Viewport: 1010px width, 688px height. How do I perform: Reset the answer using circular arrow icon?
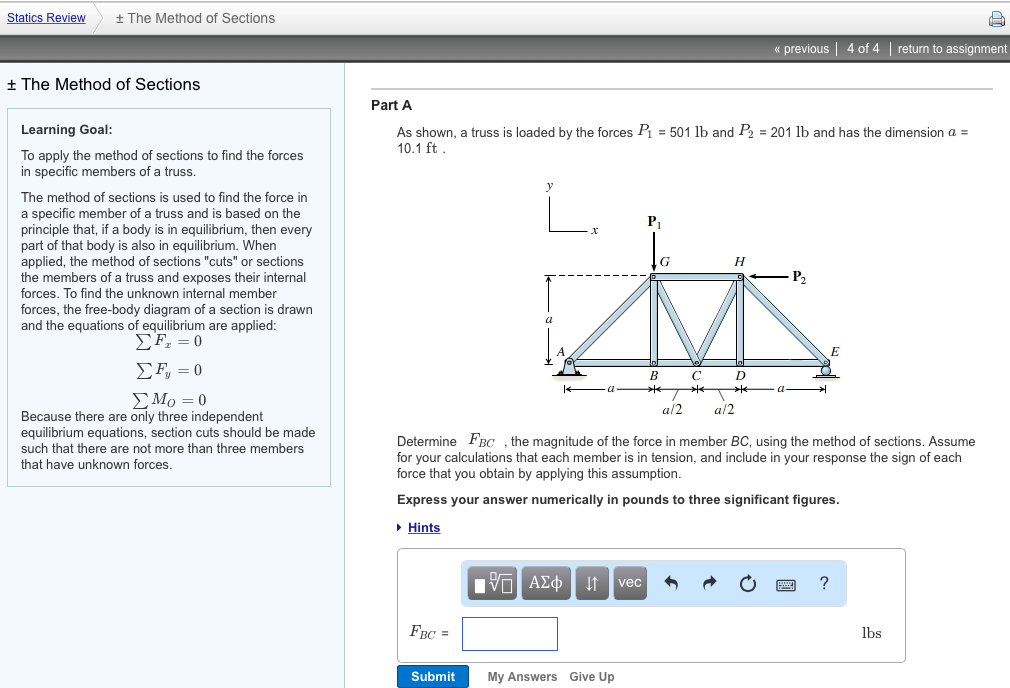pyautogui.click(x=748, y=583)
